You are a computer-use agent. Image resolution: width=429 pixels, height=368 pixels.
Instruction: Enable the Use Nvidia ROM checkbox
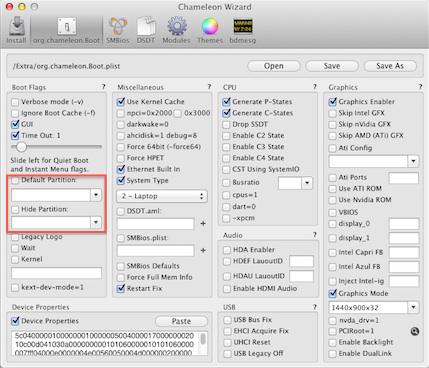(332, 200)
